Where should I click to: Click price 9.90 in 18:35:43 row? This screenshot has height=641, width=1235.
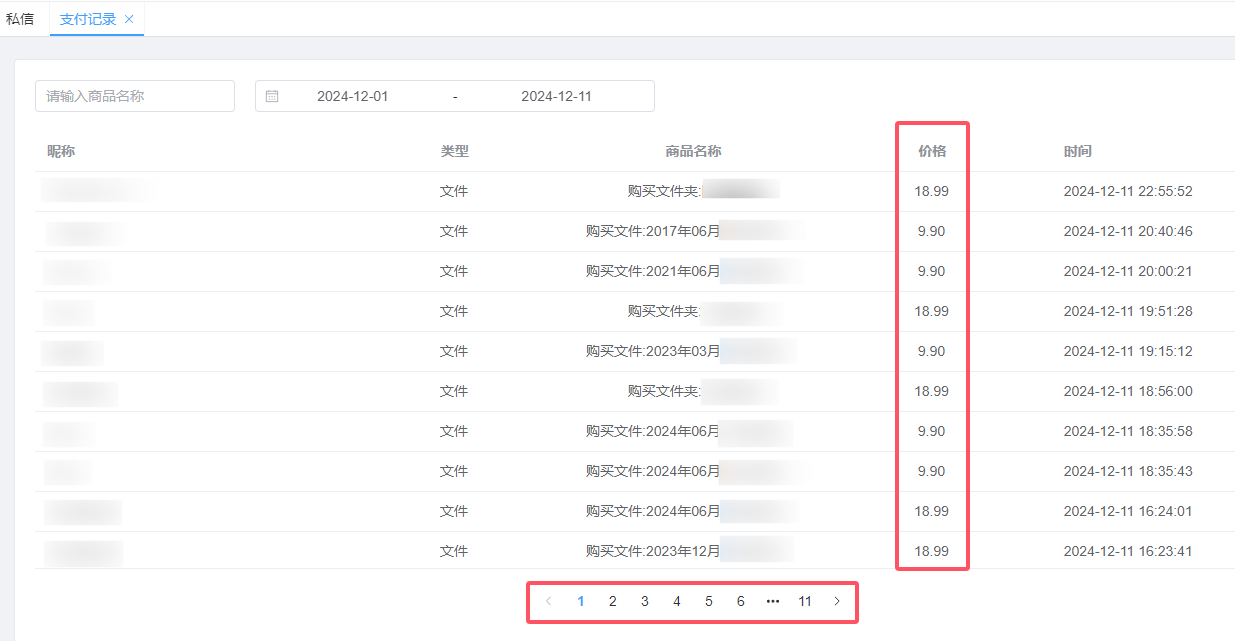pyautogui.click(x=932, y=471)
